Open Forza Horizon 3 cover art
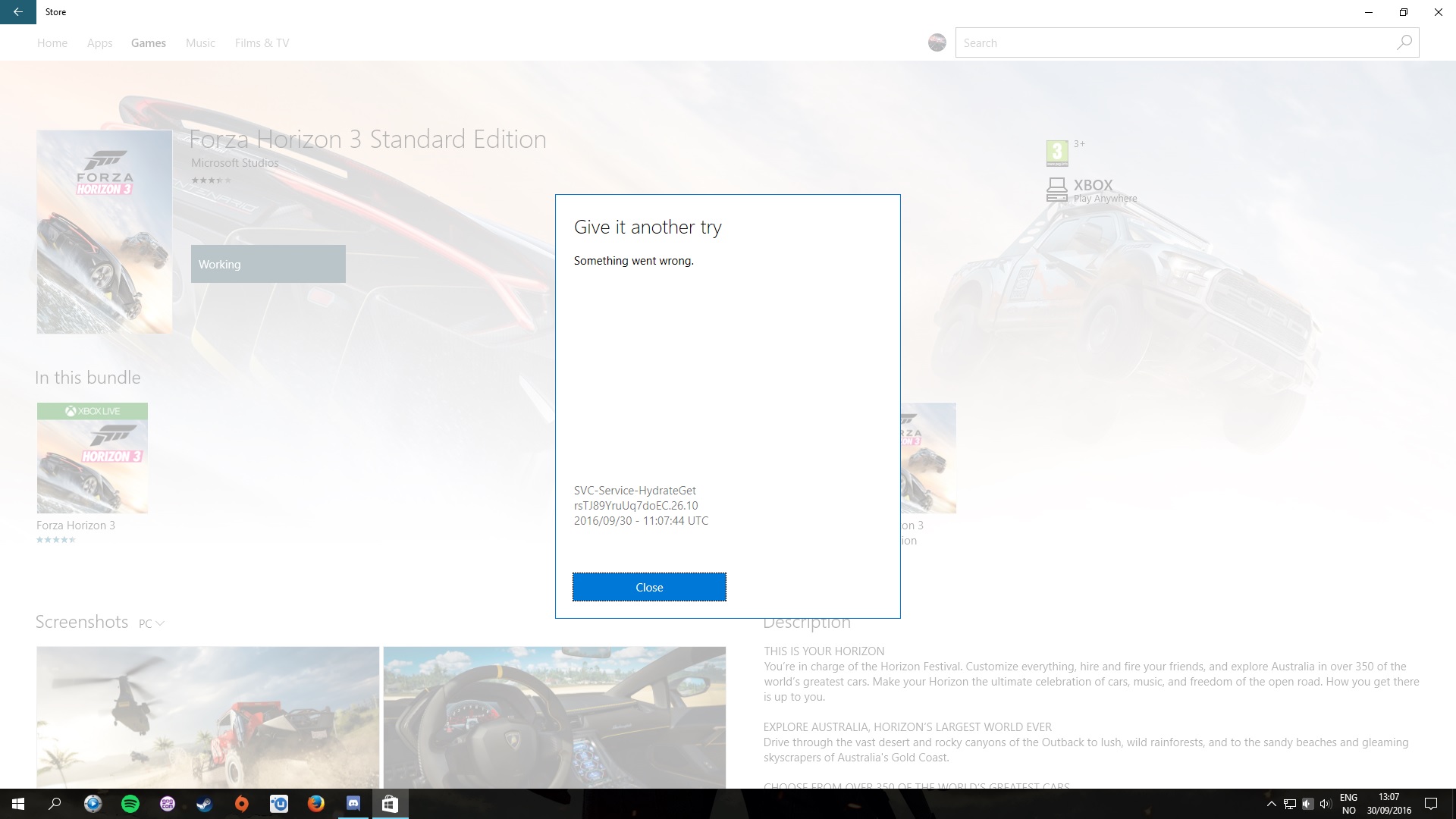Image resolution: width=1456 pixels, height=819 pixels. tap(105, 232)
